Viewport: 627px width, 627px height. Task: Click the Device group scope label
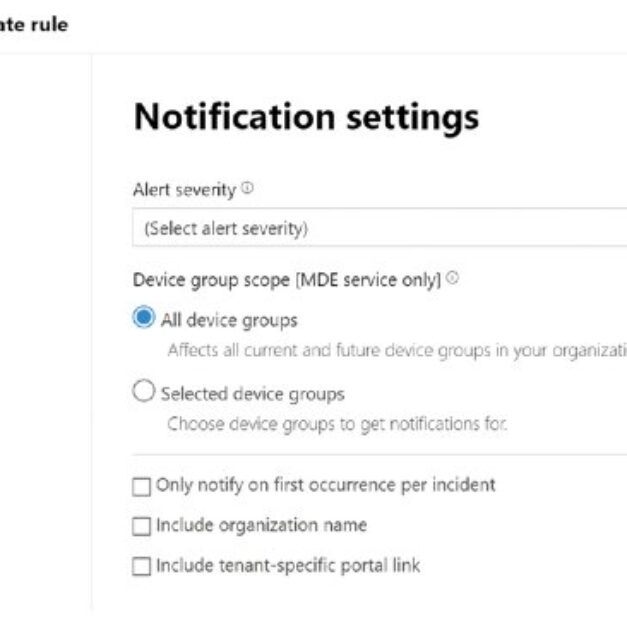[286, 281]
